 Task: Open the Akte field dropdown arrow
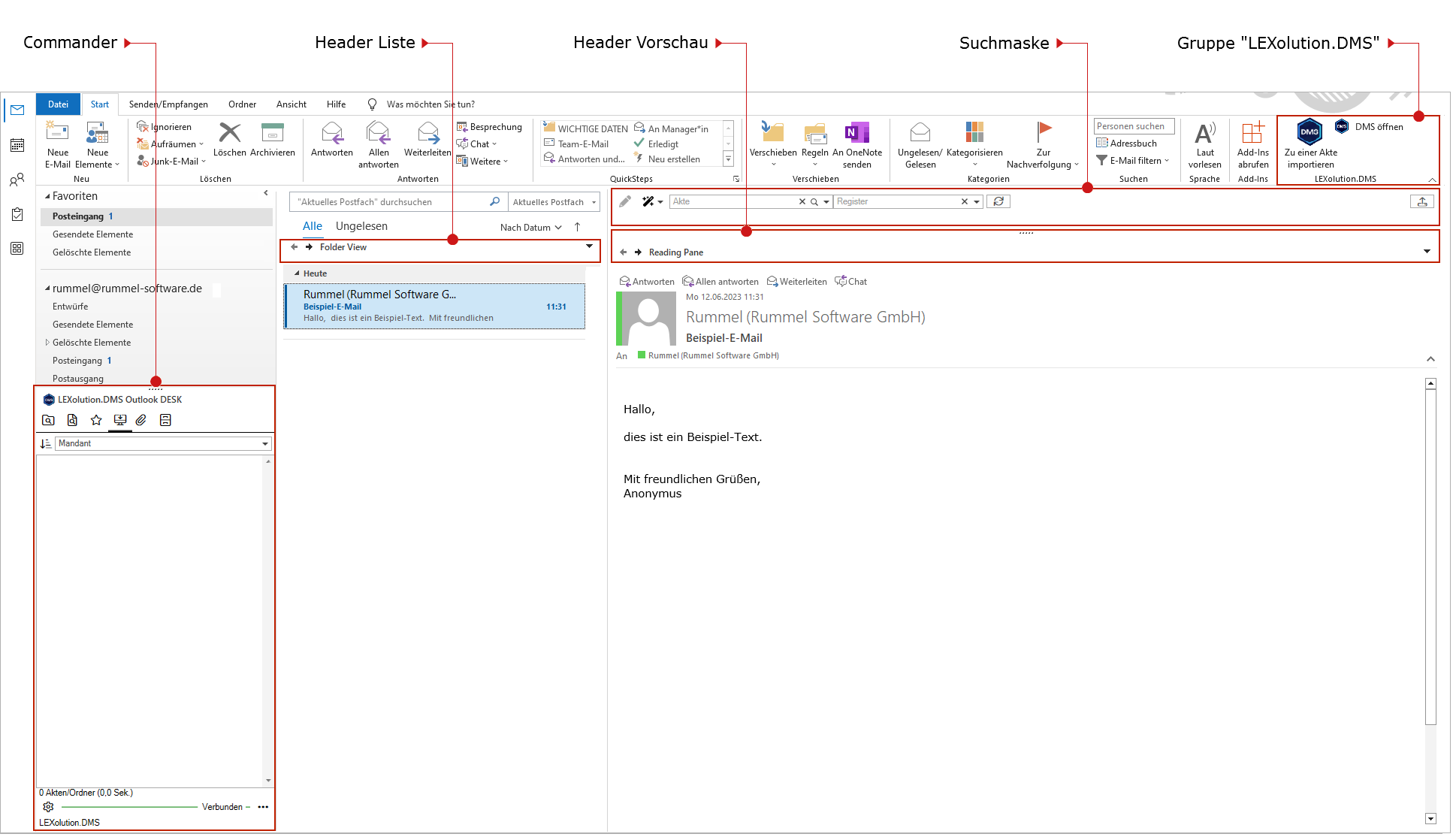point(826,201)
